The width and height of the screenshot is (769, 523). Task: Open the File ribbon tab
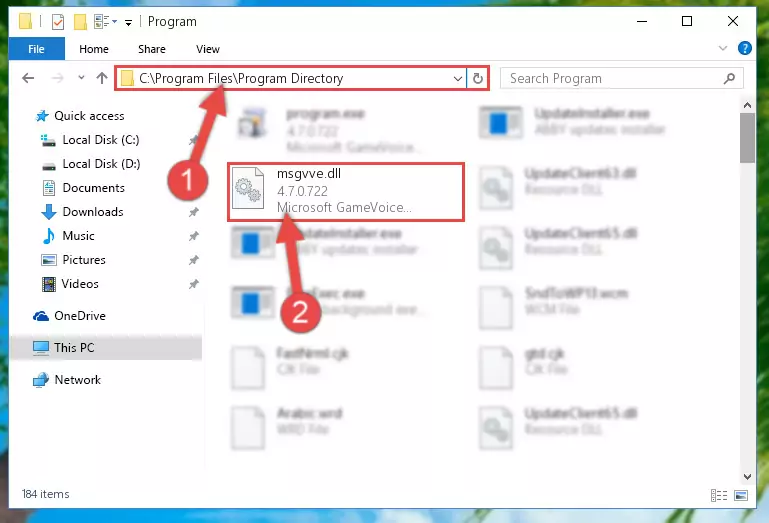click(36, 49)
